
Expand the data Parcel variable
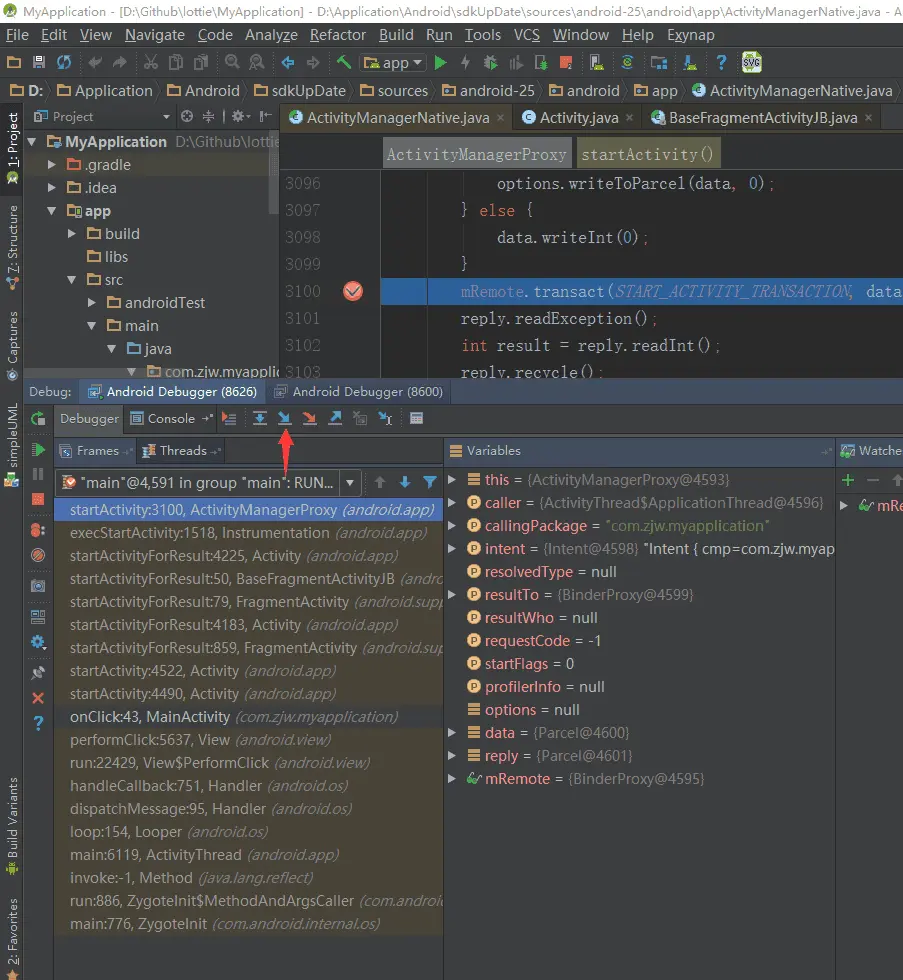(x=452, y=732)
